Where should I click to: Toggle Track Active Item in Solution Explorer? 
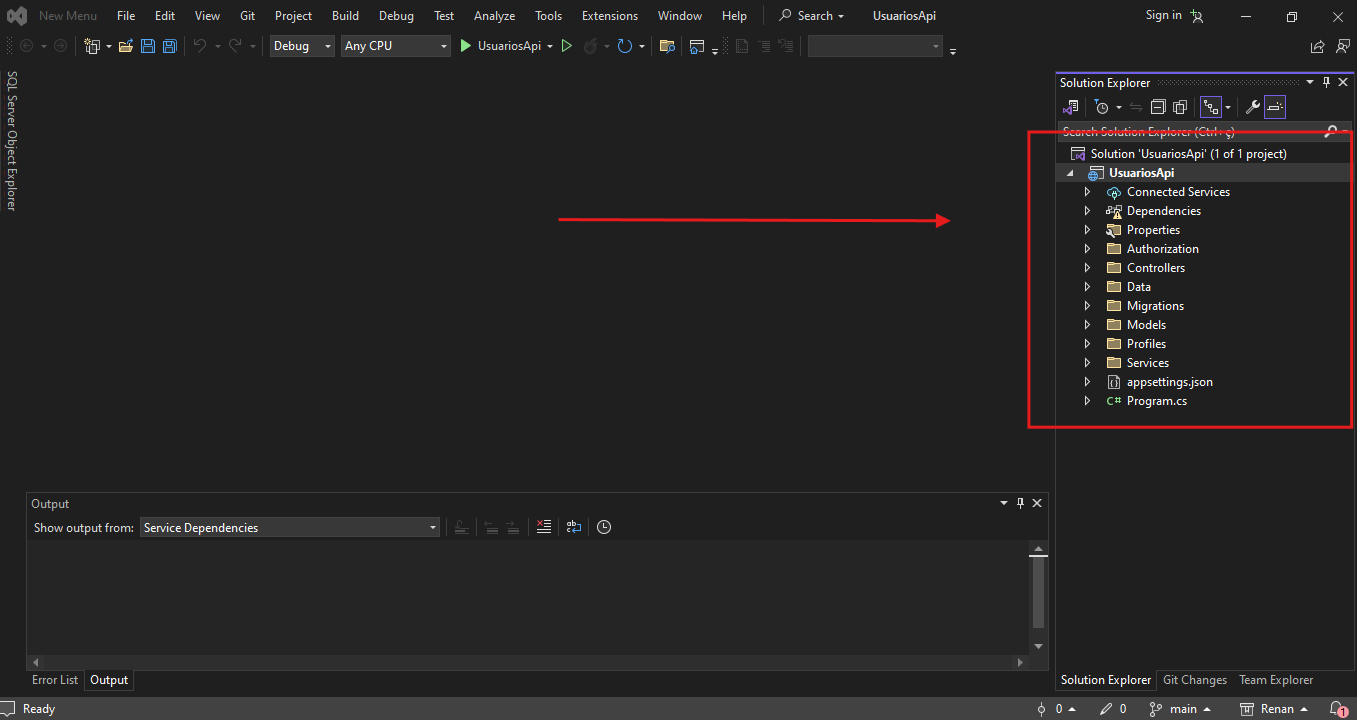[1211, 107]
